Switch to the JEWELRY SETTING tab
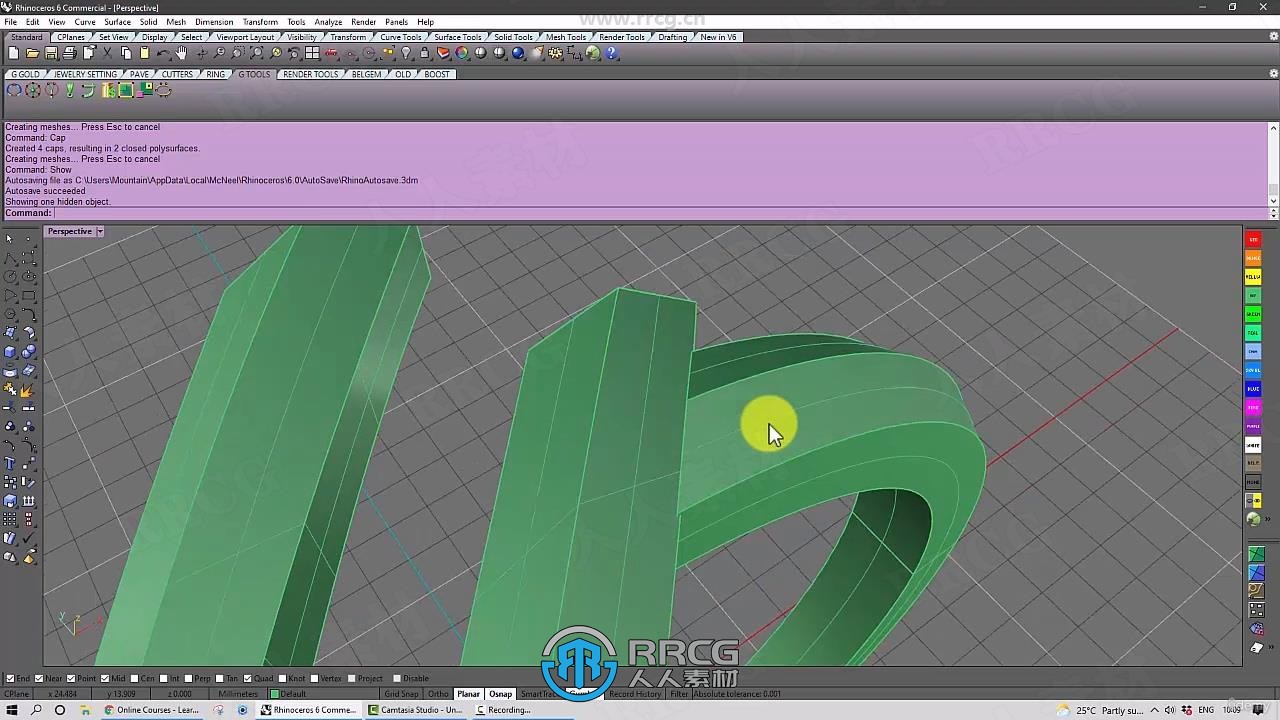The height and width of the screenshot is (720, 1280). (x=85, y=74)
